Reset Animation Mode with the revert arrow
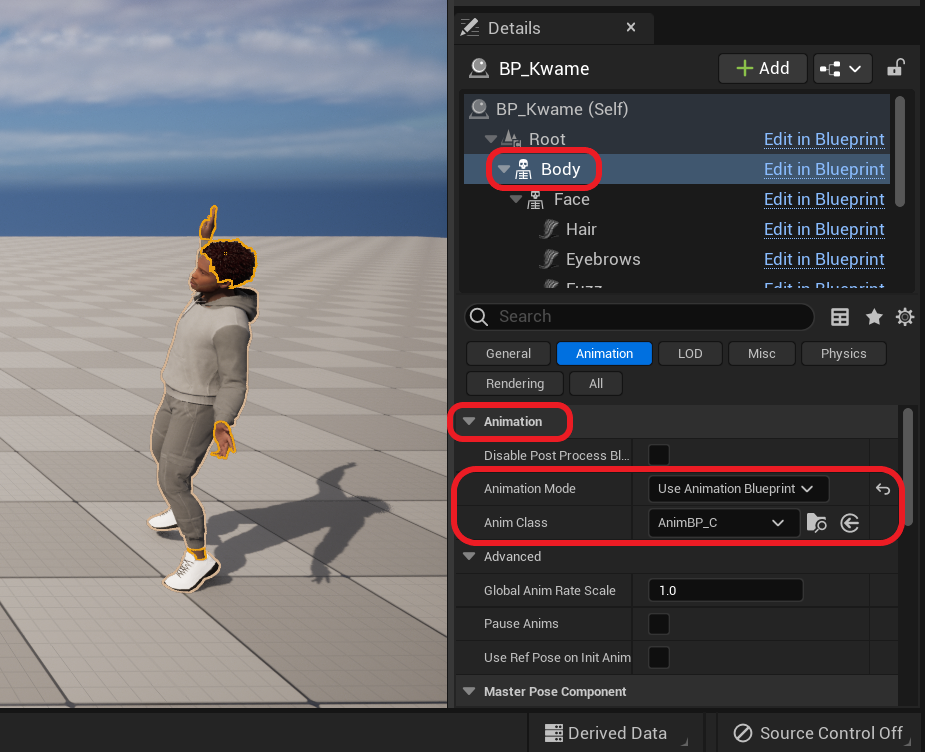 click(881, 489)
